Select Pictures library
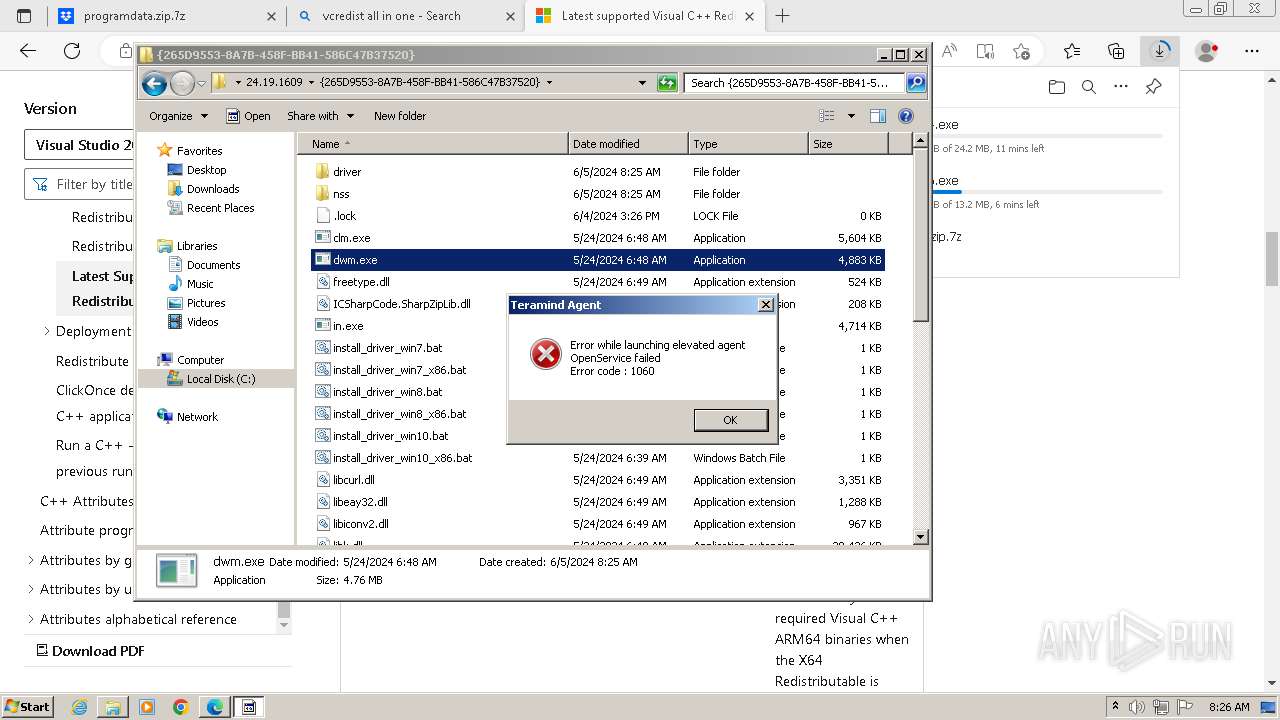The image size is (1280, 720). tap(205, 303)
